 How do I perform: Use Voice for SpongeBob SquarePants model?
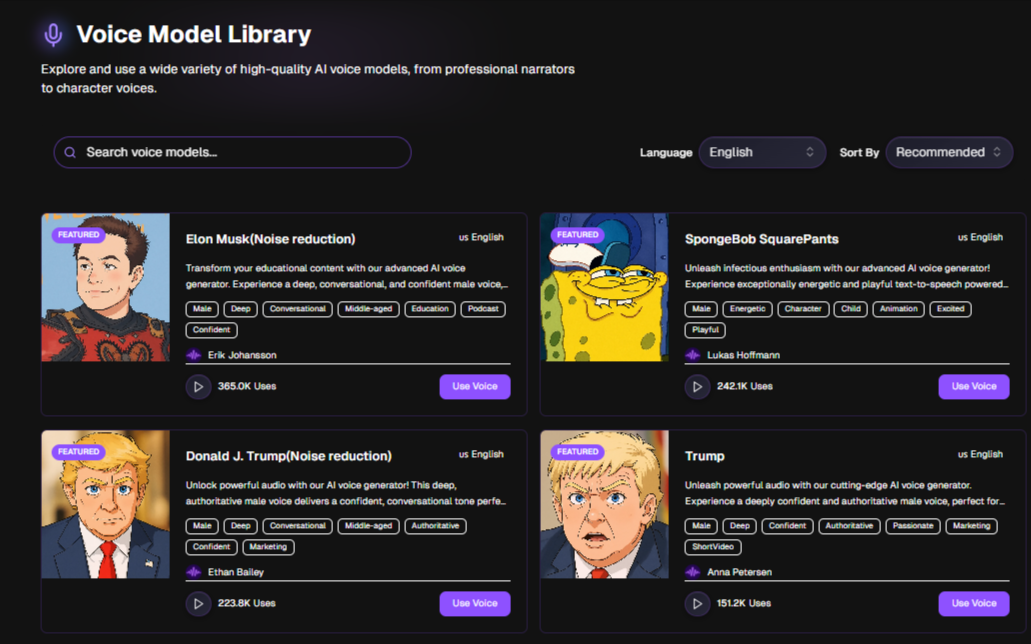(974, 387)
